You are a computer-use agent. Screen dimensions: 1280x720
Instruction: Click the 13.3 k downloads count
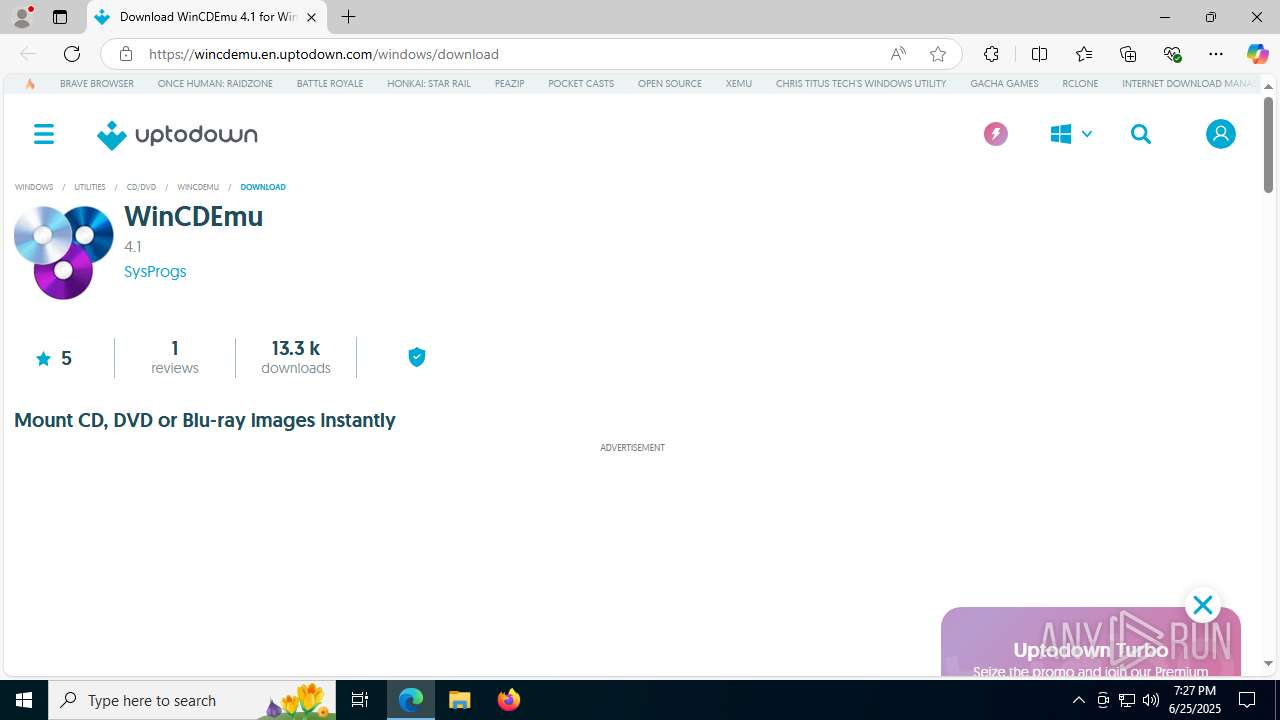click(296, 357)
